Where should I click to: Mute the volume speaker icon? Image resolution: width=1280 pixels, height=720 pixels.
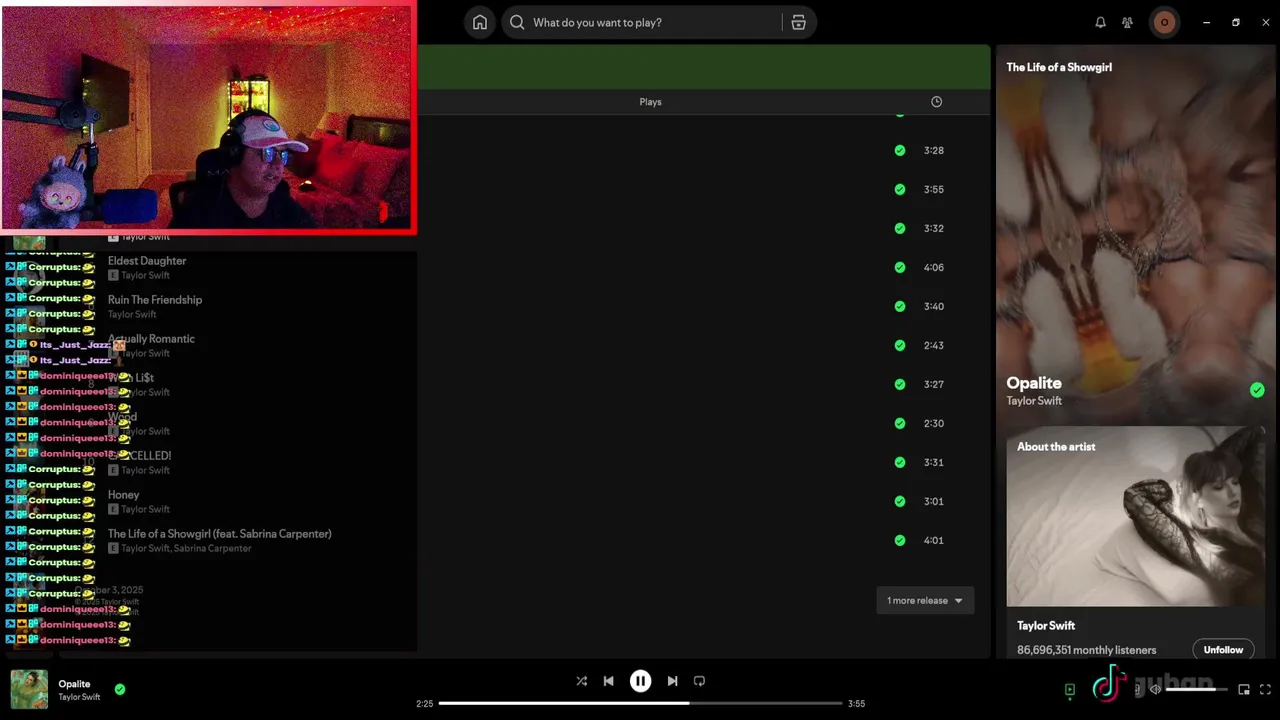coord(1155,689)
